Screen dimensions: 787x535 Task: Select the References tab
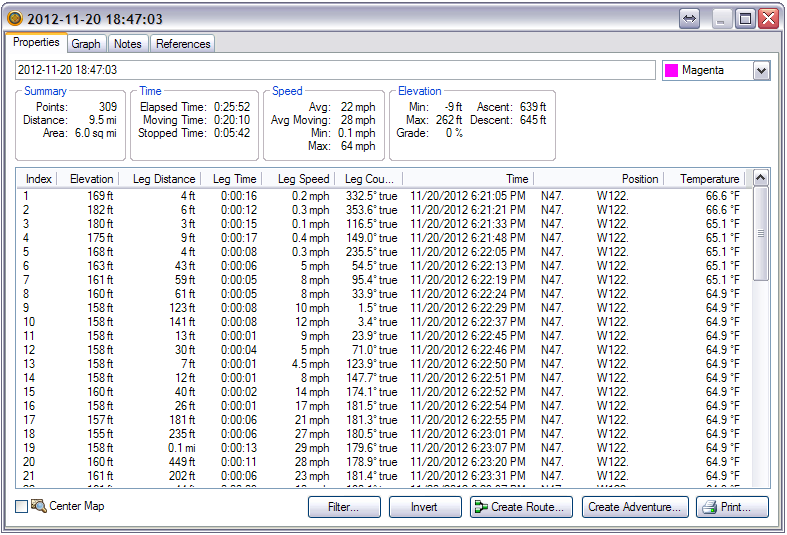click(183, 44)
